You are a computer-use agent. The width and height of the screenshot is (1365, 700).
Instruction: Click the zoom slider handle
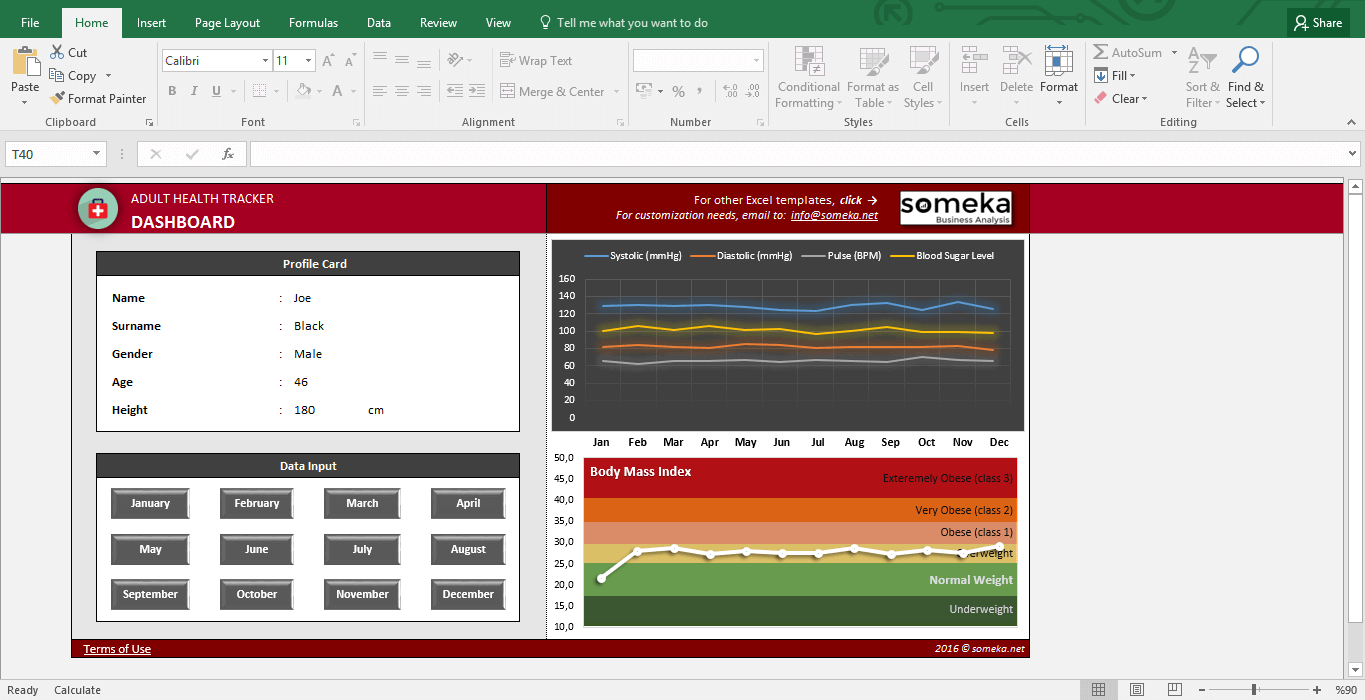[1254, 690]
